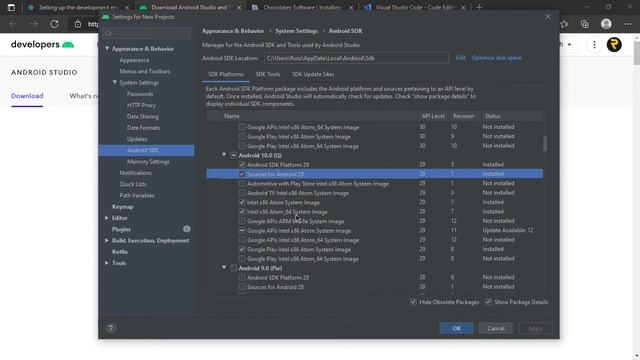
Task: Click Apply button
Action: click(x=535, y=328)
